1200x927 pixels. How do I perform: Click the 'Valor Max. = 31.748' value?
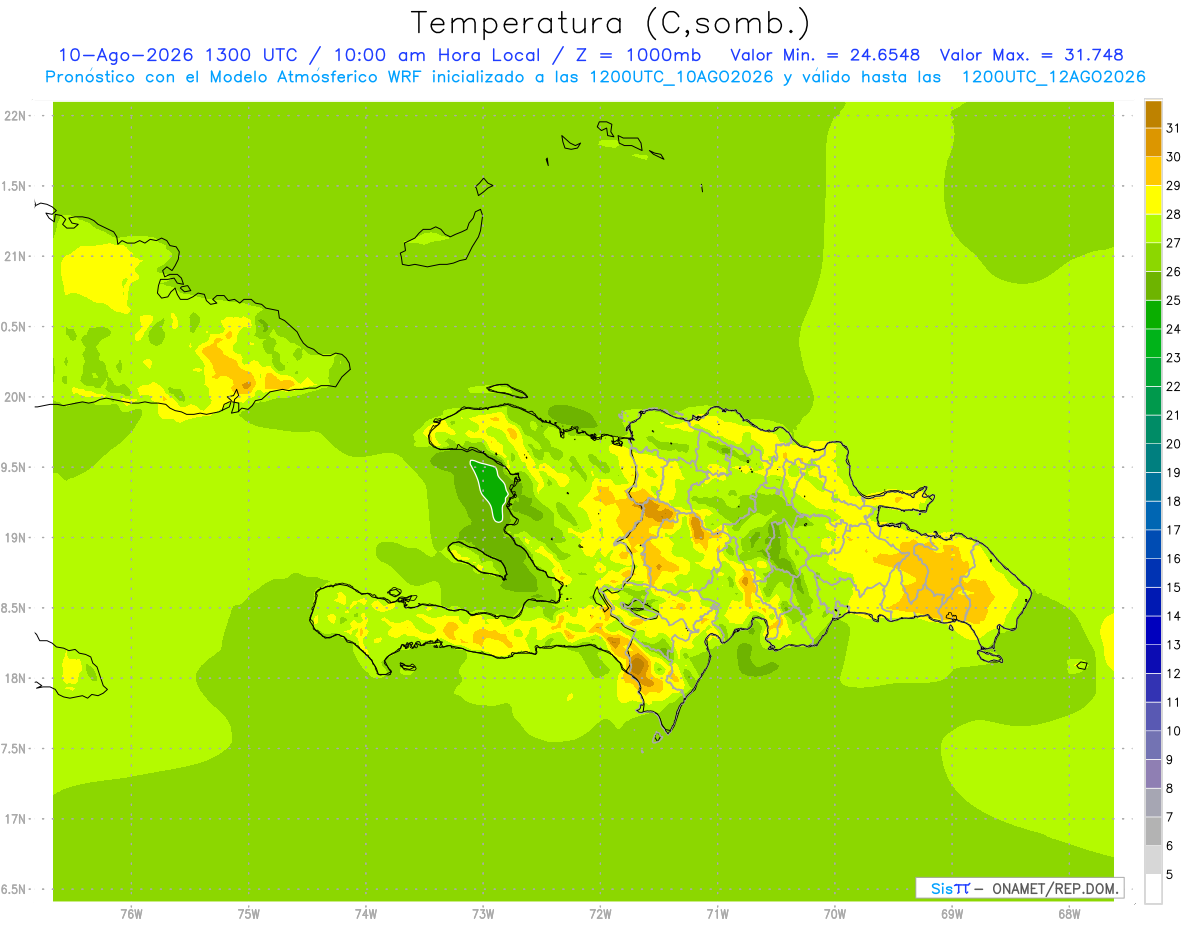[1031, 55]
